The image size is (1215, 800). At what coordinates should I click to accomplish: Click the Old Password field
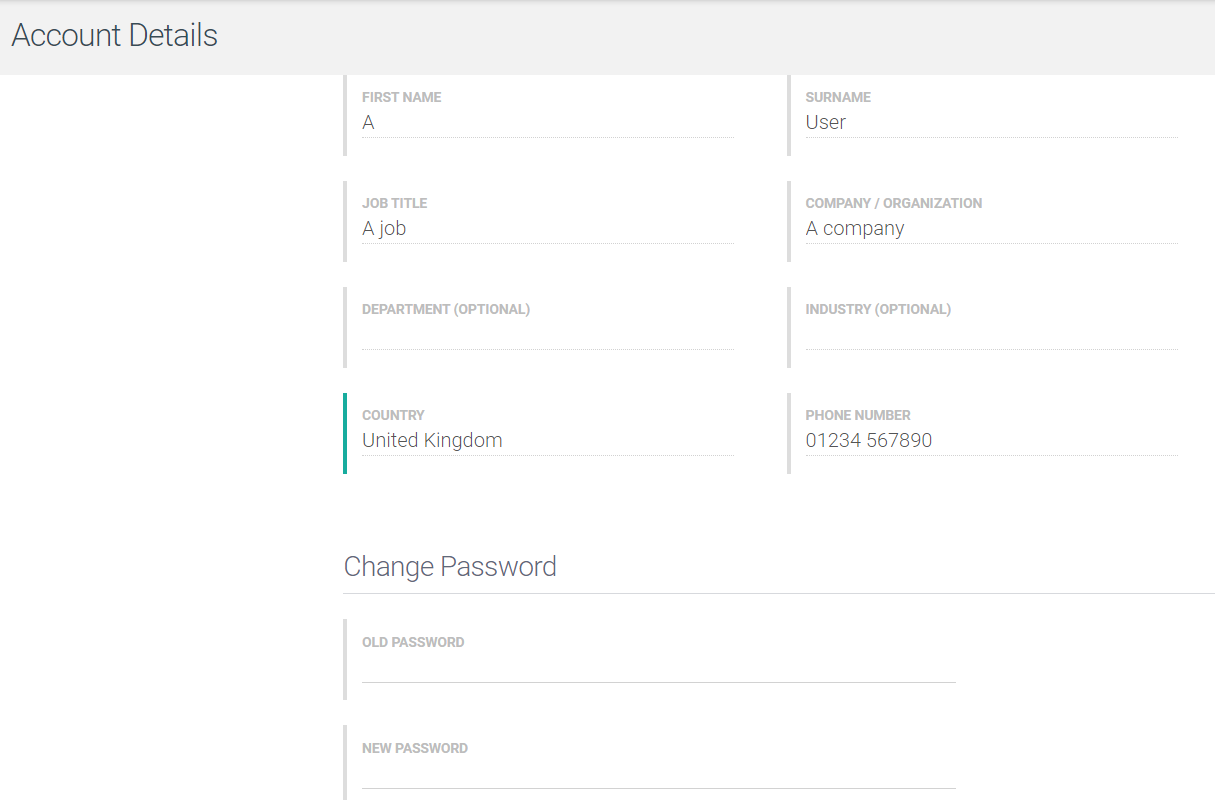[x=658, y=672]
